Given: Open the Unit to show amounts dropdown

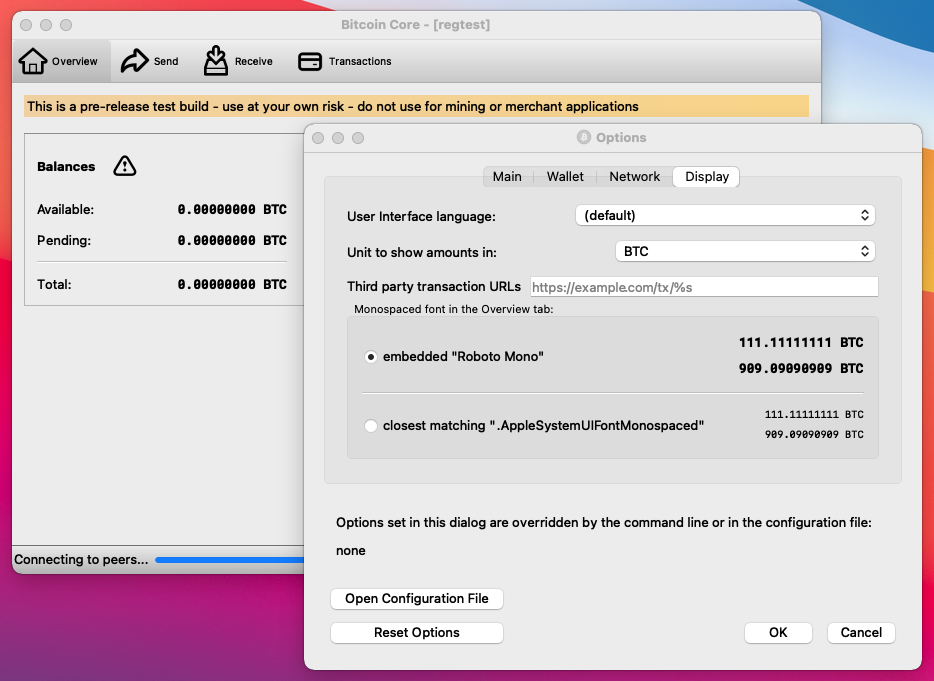Looking at the screenshot, I should (x=745, y=251).
